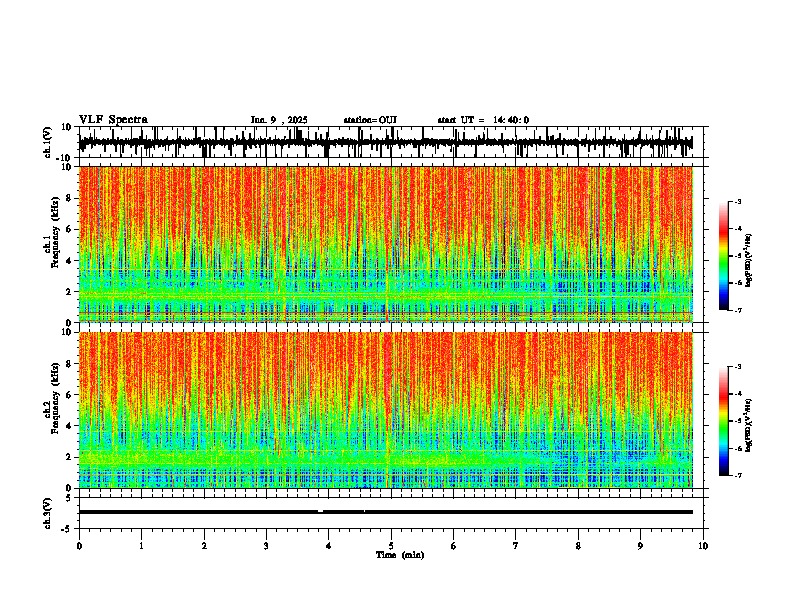Image resolution: width=792 pixels, height=612 pixels.
Task: Click the "6" kHz tick on ch.2 frequency axis
Action: [x=70, y=395]
